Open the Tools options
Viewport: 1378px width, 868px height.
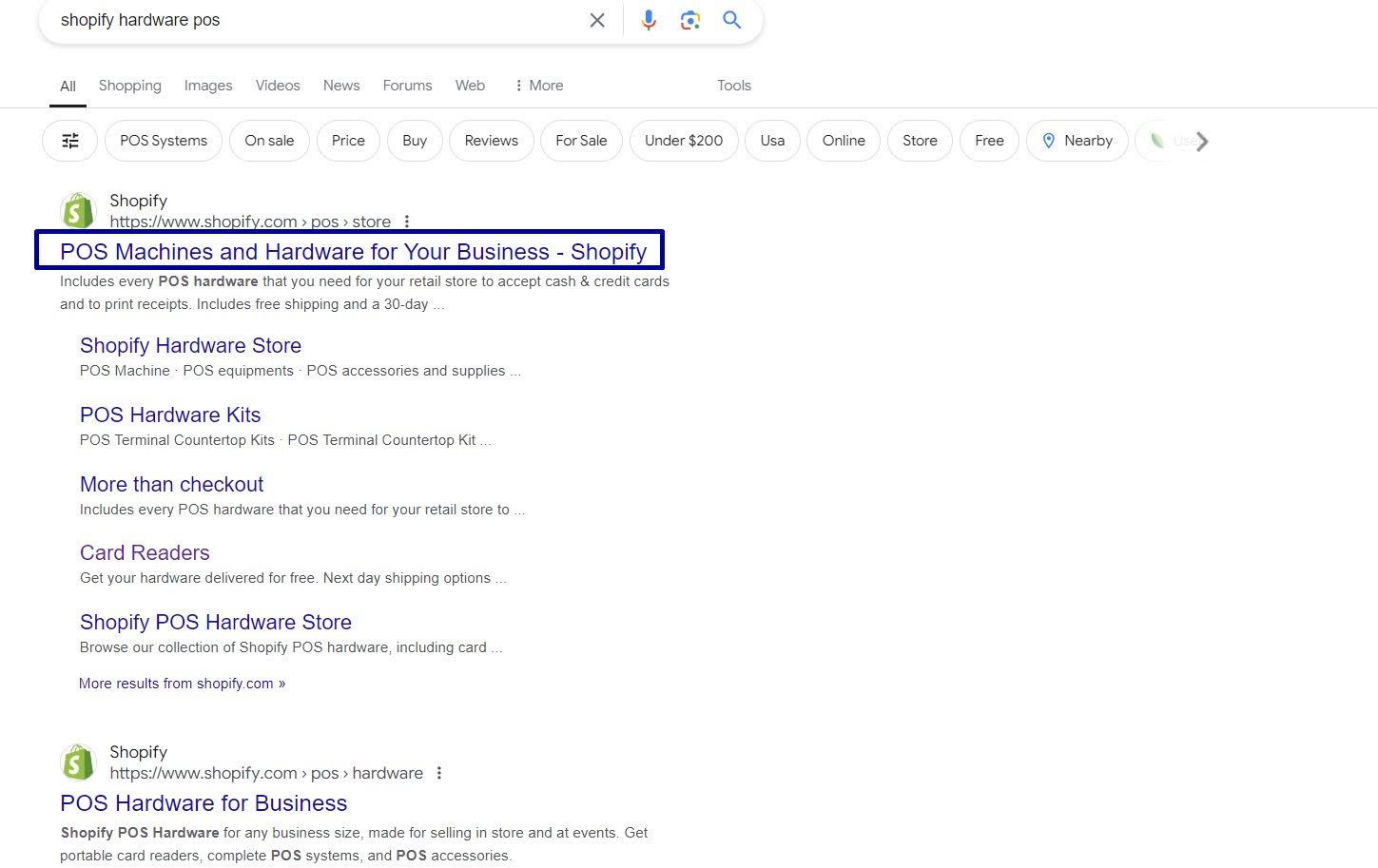[x=734, y=86]
